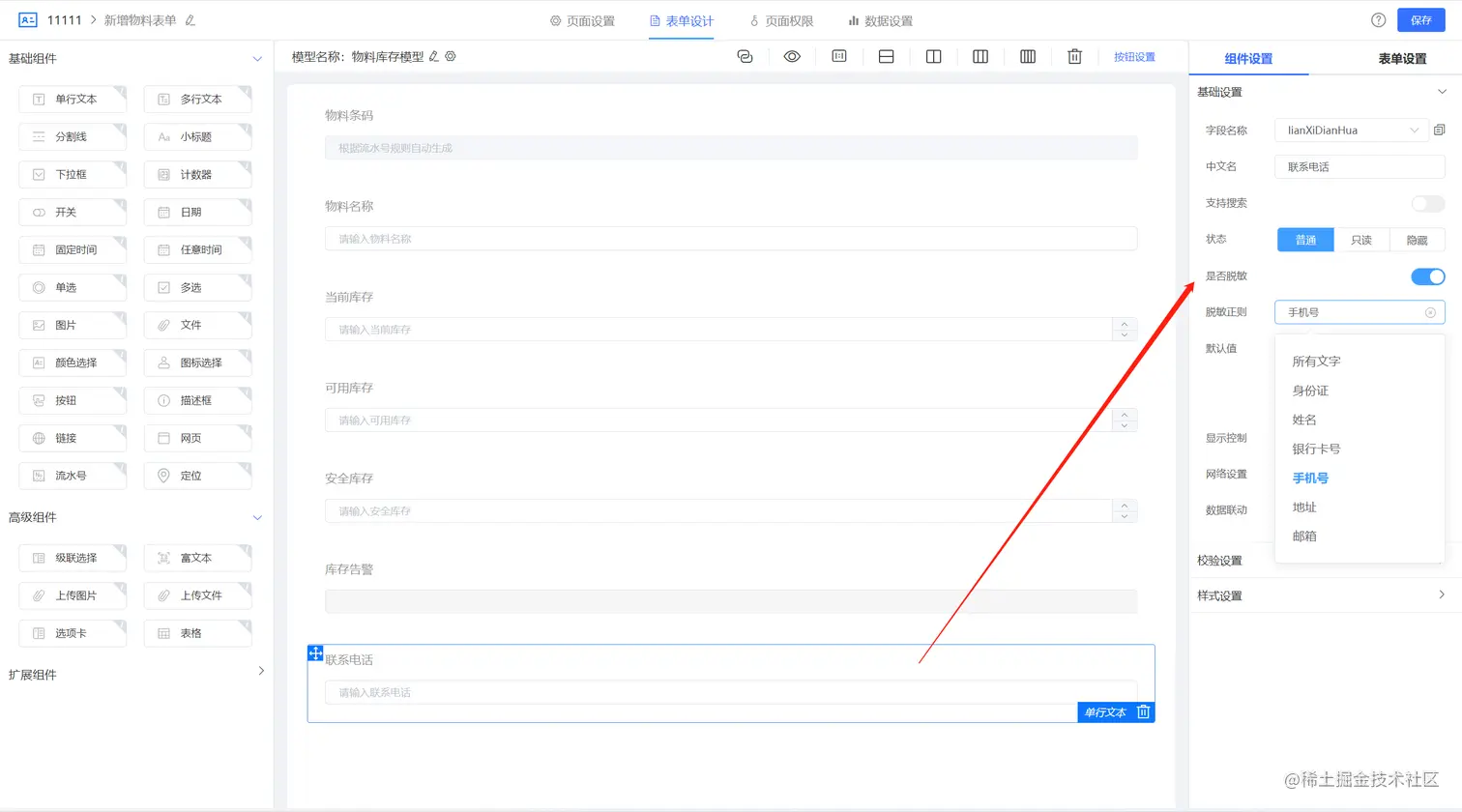The image size is (1462, 812).
Task: Select the four-column layout icon
Action: [x=1028, y=57]
